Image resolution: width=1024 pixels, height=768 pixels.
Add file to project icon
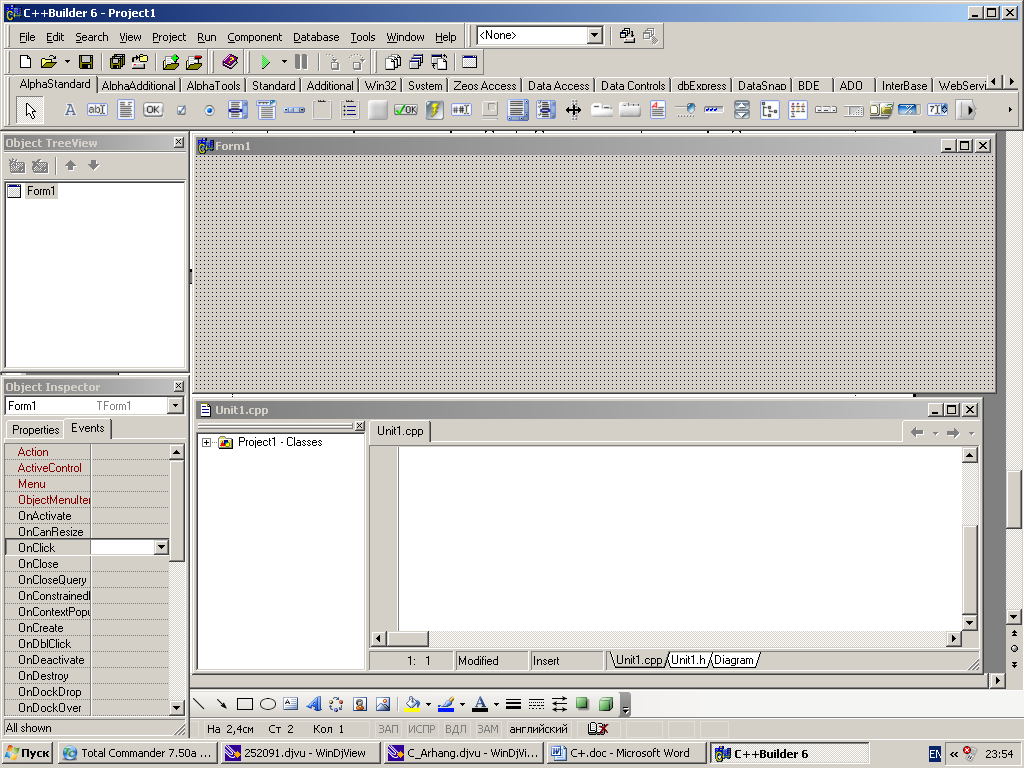[171, 62]
